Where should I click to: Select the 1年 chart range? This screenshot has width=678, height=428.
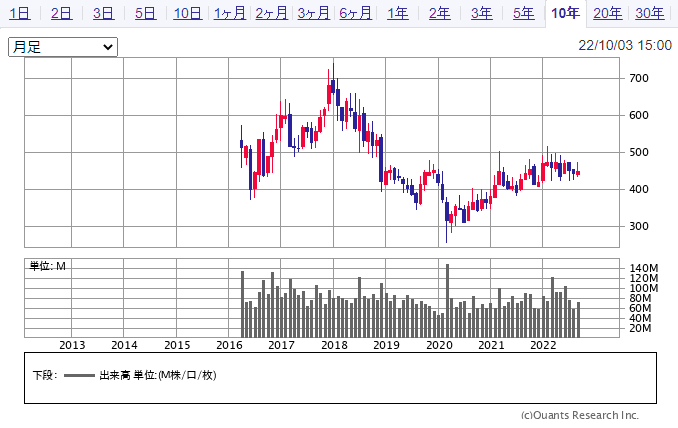397,13
